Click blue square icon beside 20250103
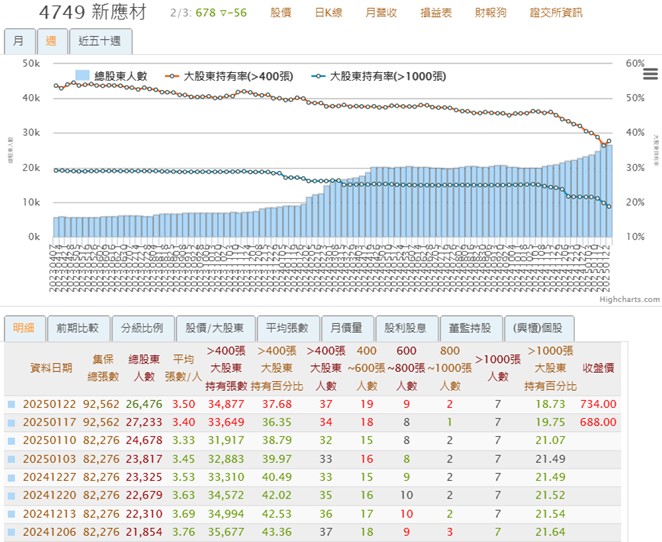 [11, 459]
